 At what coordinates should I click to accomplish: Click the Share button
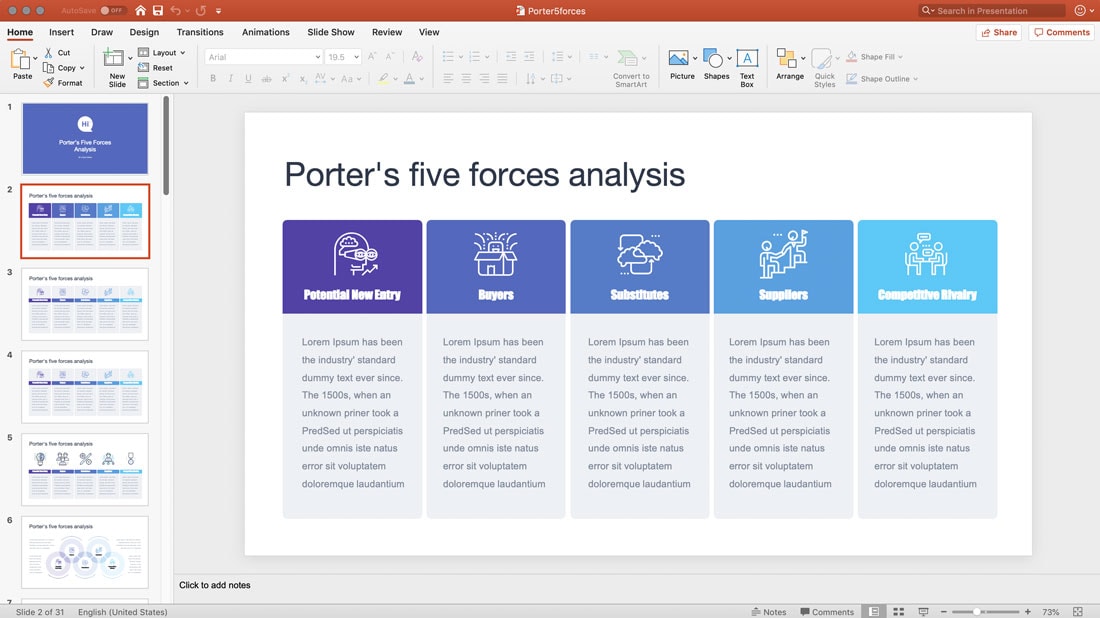click(998, 32)
